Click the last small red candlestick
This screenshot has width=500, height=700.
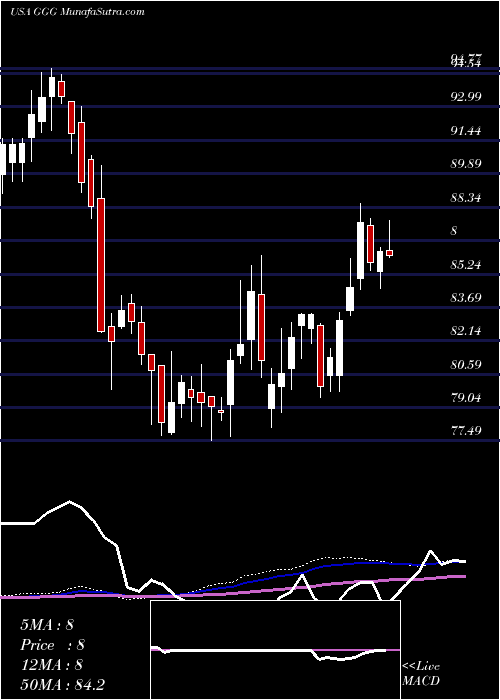[389, 253]
